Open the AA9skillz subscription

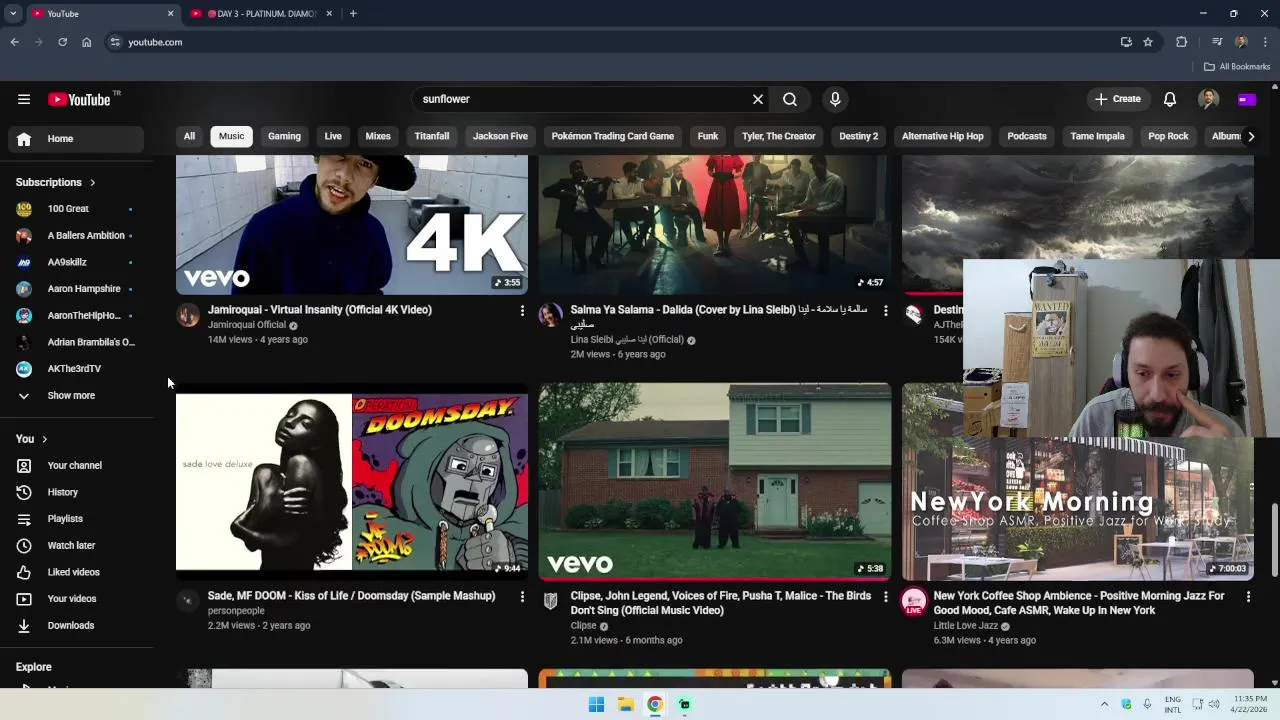76,262
